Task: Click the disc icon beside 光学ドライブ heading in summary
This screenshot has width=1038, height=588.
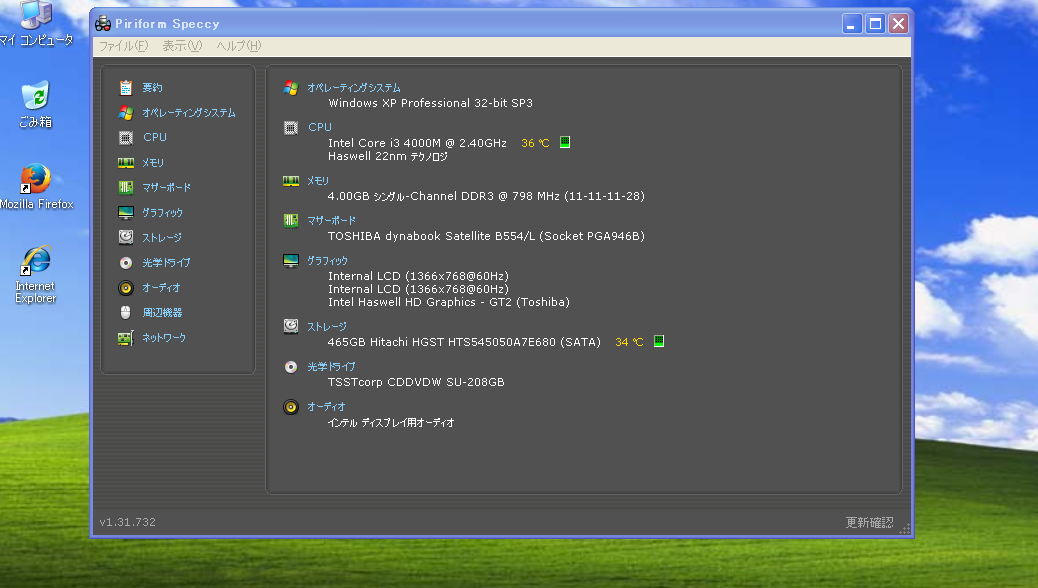Action: point(291,367)
